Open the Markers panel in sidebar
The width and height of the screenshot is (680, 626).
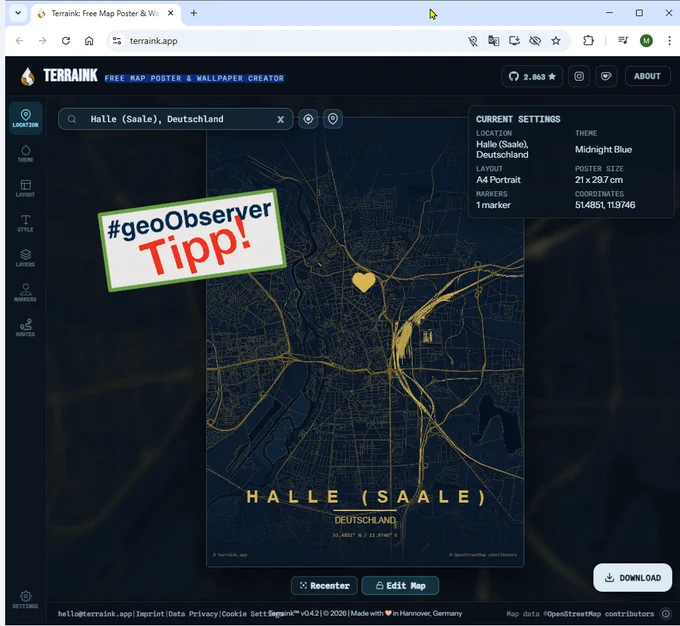point(26,293)
